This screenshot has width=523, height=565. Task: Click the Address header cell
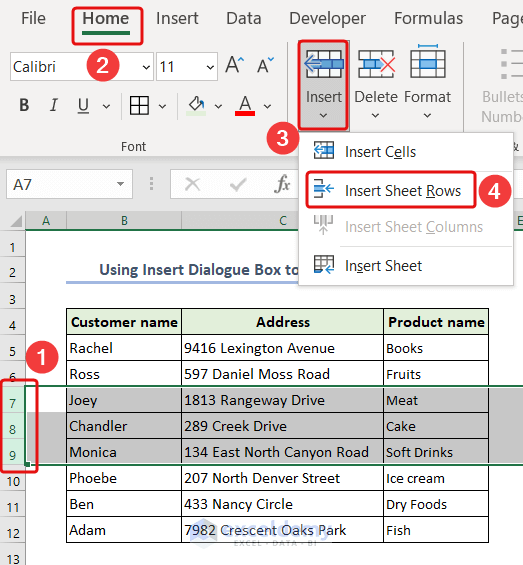(x=283, y=322)
